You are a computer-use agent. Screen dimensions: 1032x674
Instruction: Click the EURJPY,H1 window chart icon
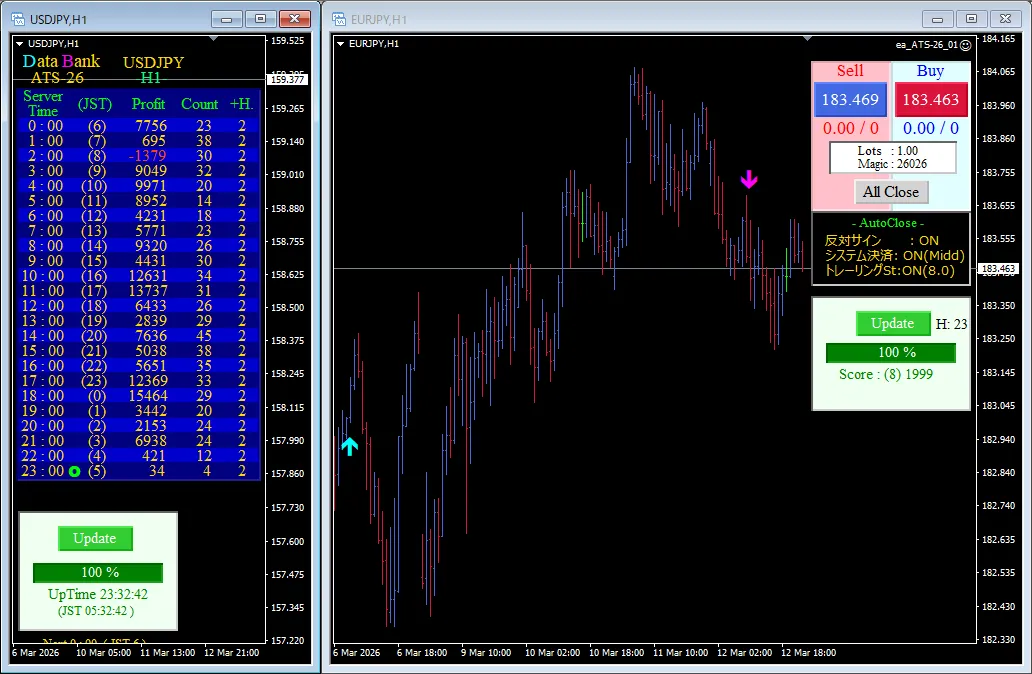[339, 19]
